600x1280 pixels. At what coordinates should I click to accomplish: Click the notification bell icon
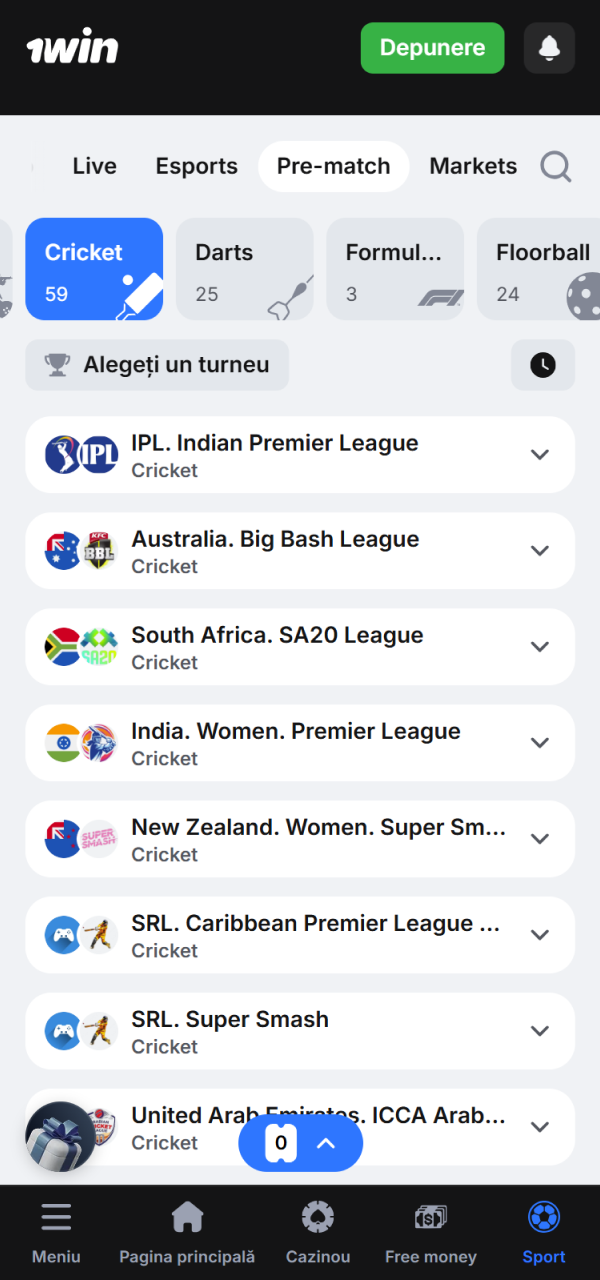point(549,48)
